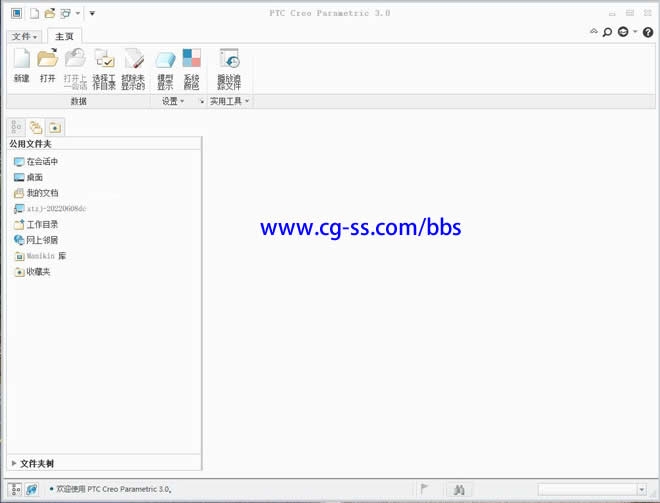
Task: Click the 新建 (New) file icon
Action: (21, 67)
